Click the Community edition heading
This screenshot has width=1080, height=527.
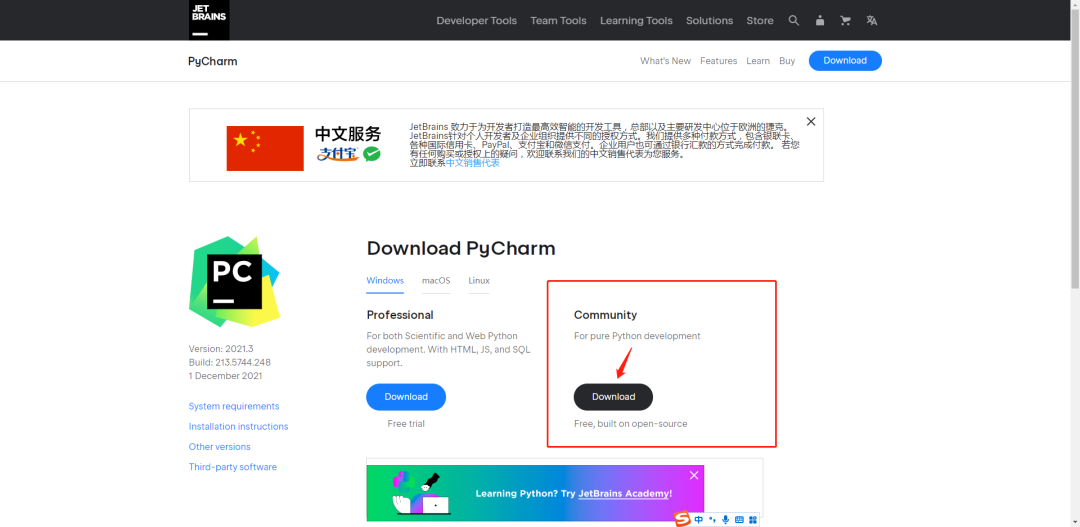(x=605, y=315)
